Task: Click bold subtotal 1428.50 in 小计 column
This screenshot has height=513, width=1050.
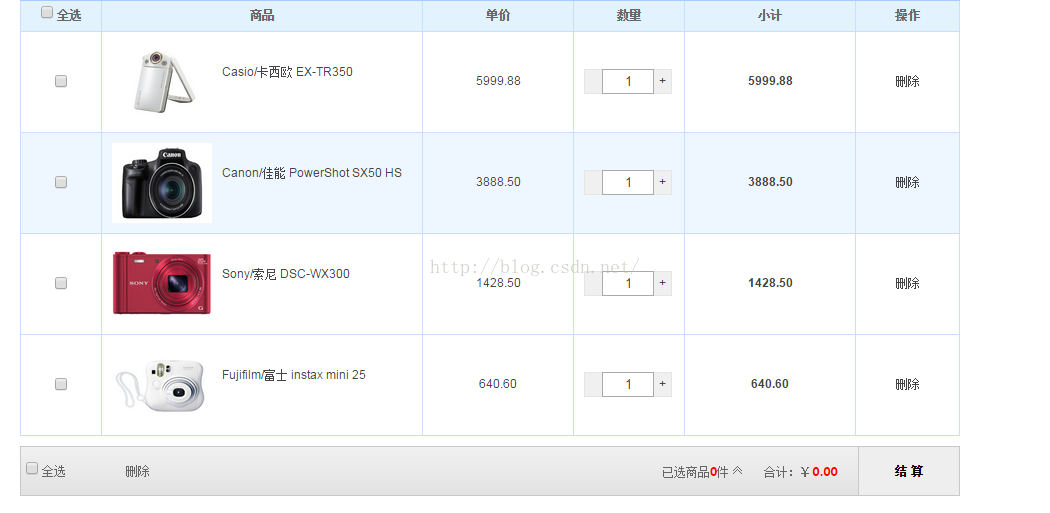Action: pos(770,283)
